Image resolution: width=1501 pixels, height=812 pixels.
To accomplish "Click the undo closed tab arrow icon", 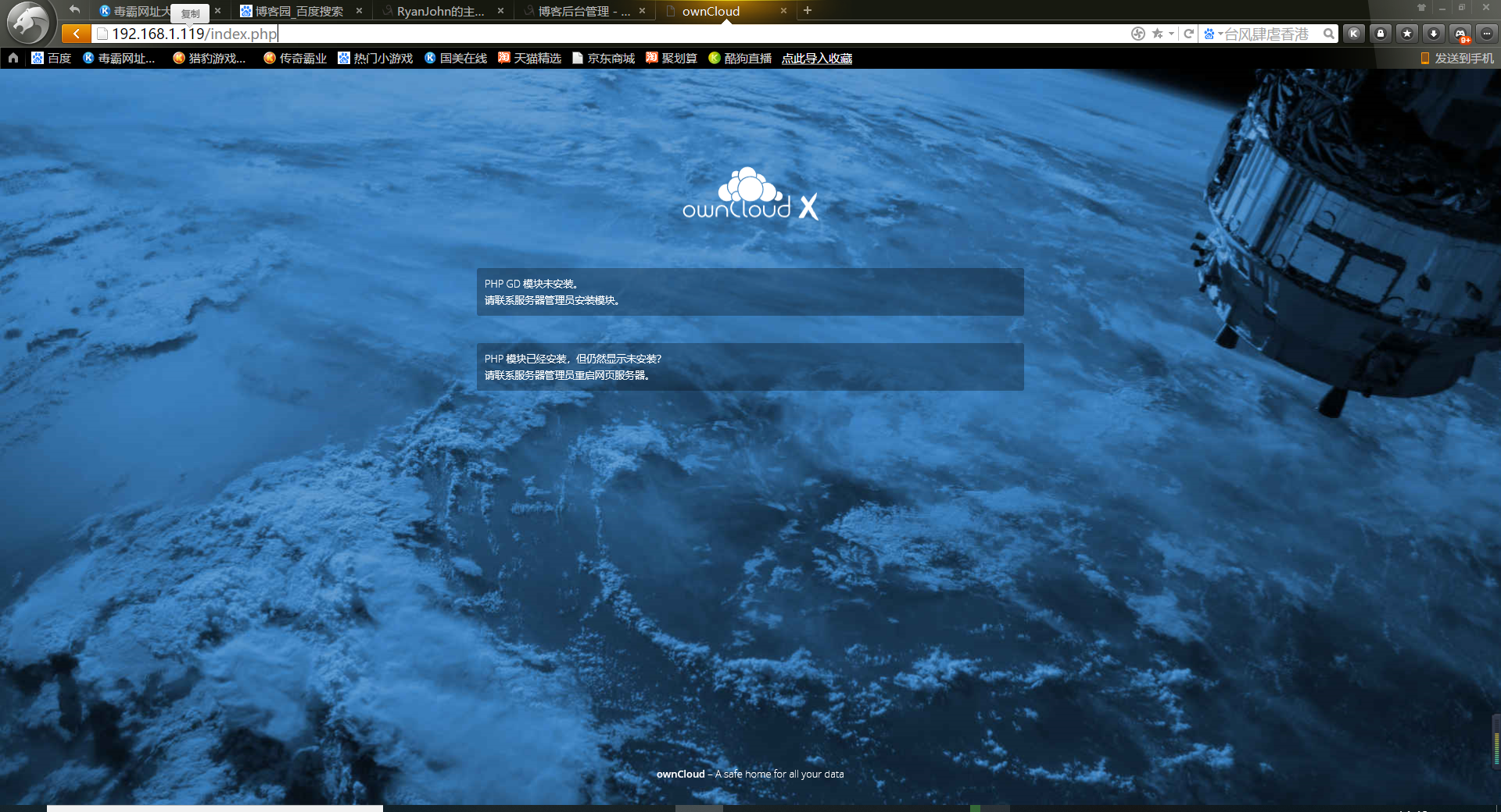I will pyautogui.click(x=74, y=10).
